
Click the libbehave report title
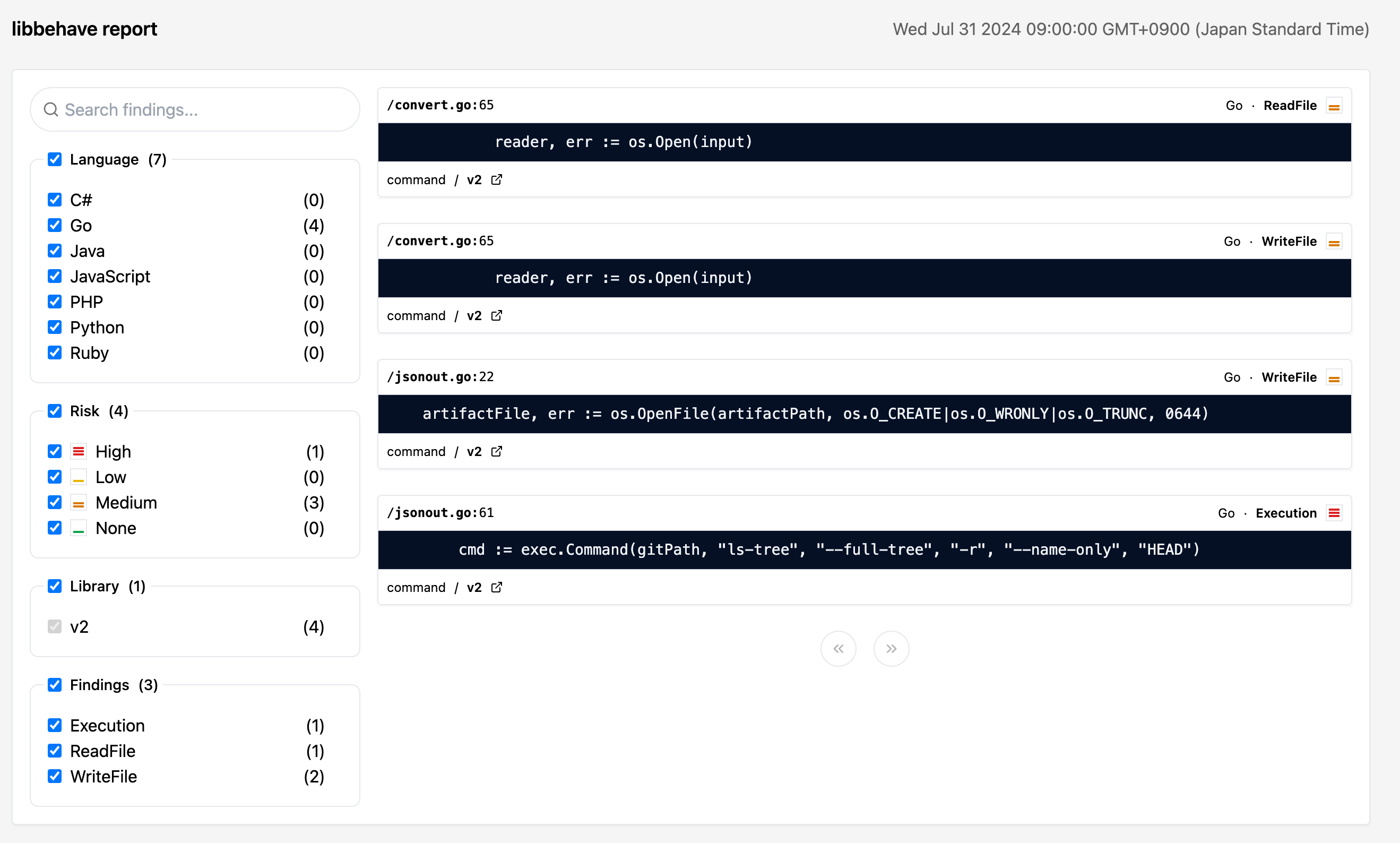click(84, 29)
